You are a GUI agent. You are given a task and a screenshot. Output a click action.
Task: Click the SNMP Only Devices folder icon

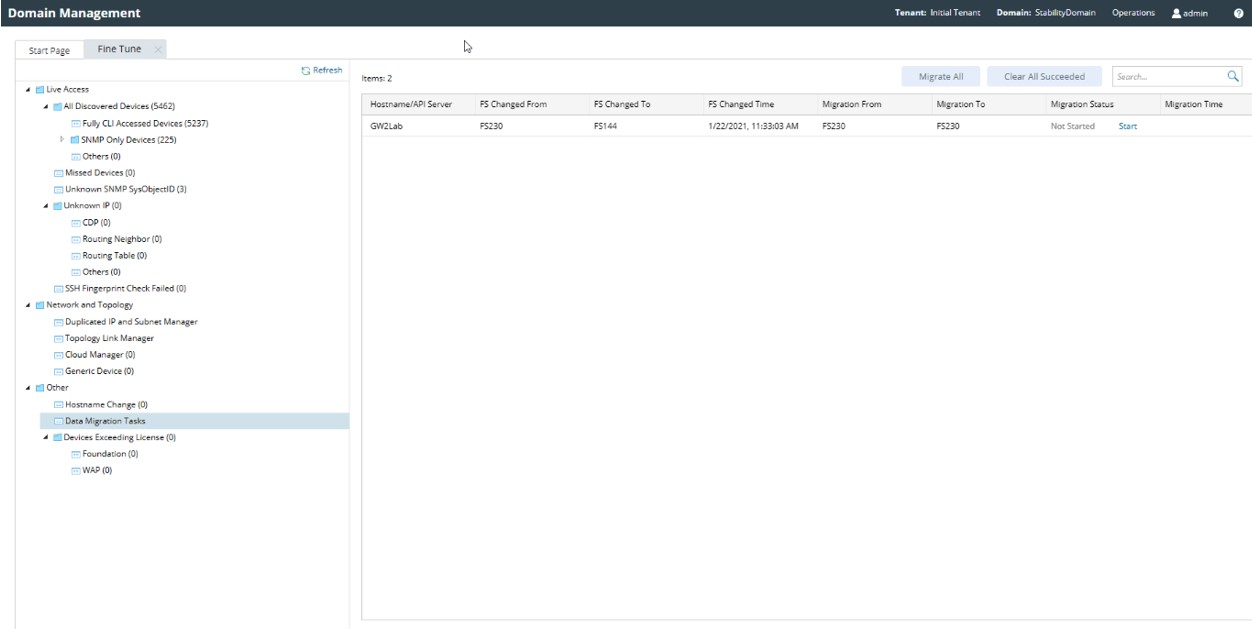coord(75,140)
